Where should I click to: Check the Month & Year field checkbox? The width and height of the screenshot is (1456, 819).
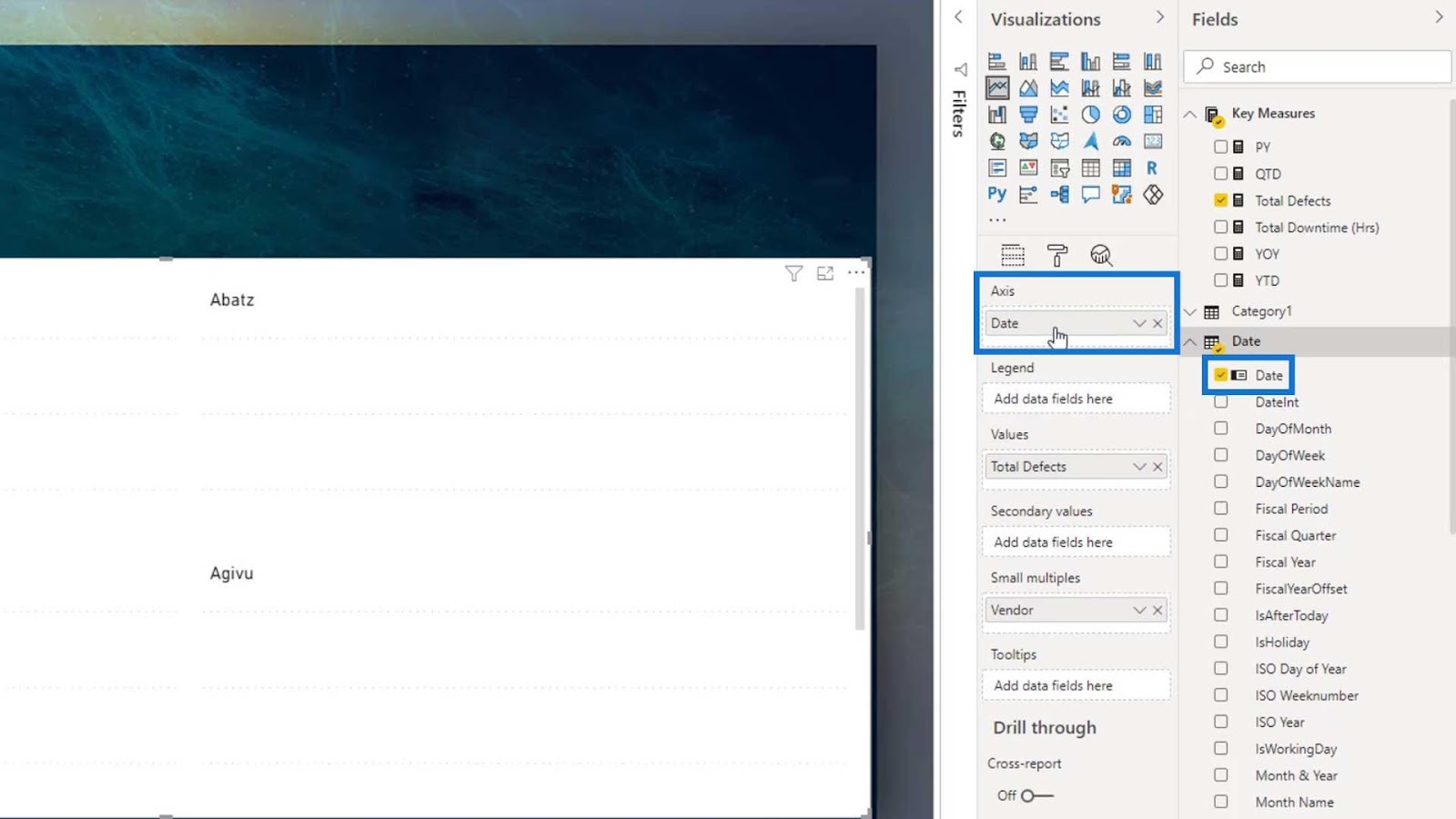pos(1220,775)
